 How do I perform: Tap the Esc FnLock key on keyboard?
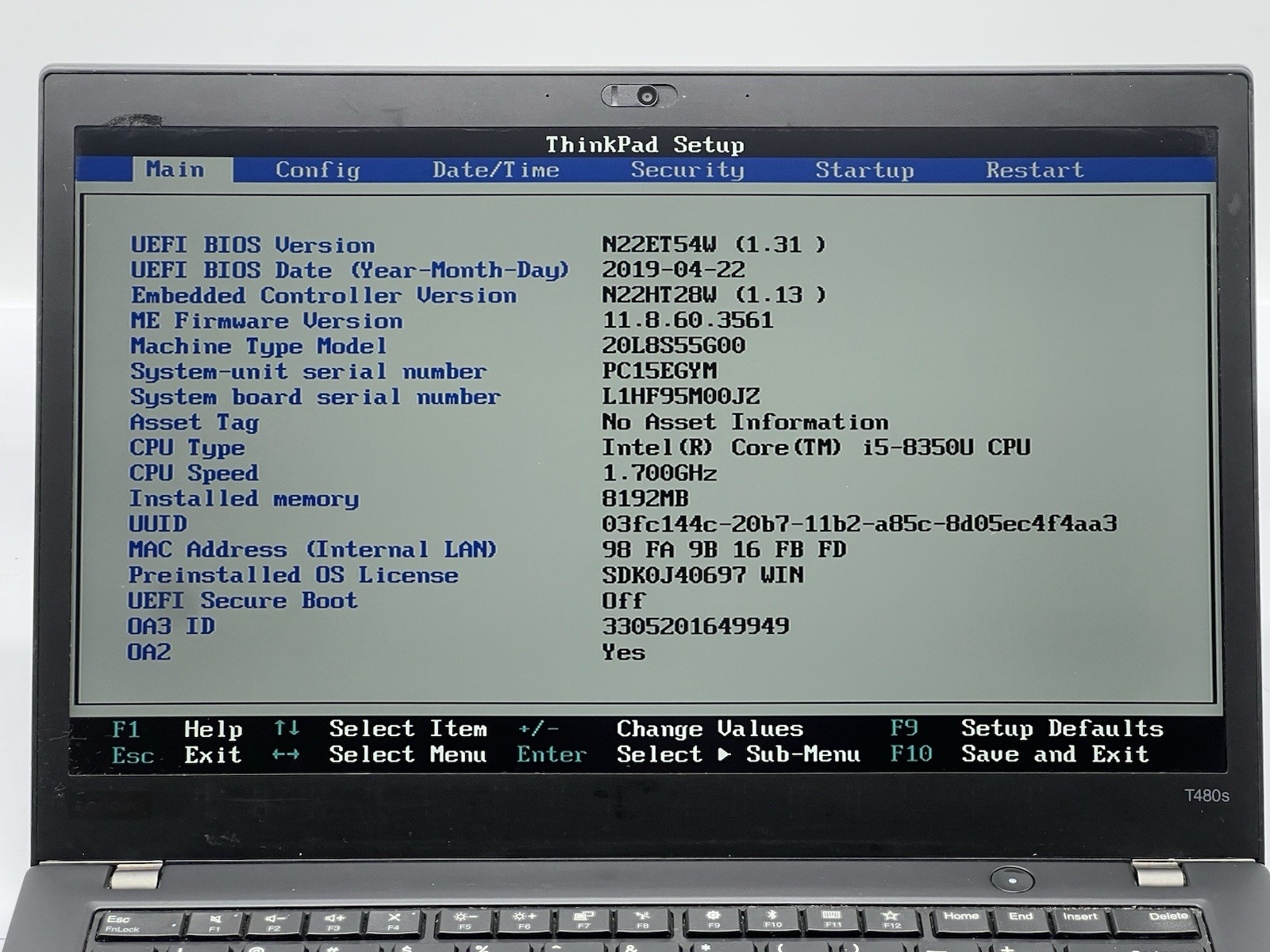(140, 924)
